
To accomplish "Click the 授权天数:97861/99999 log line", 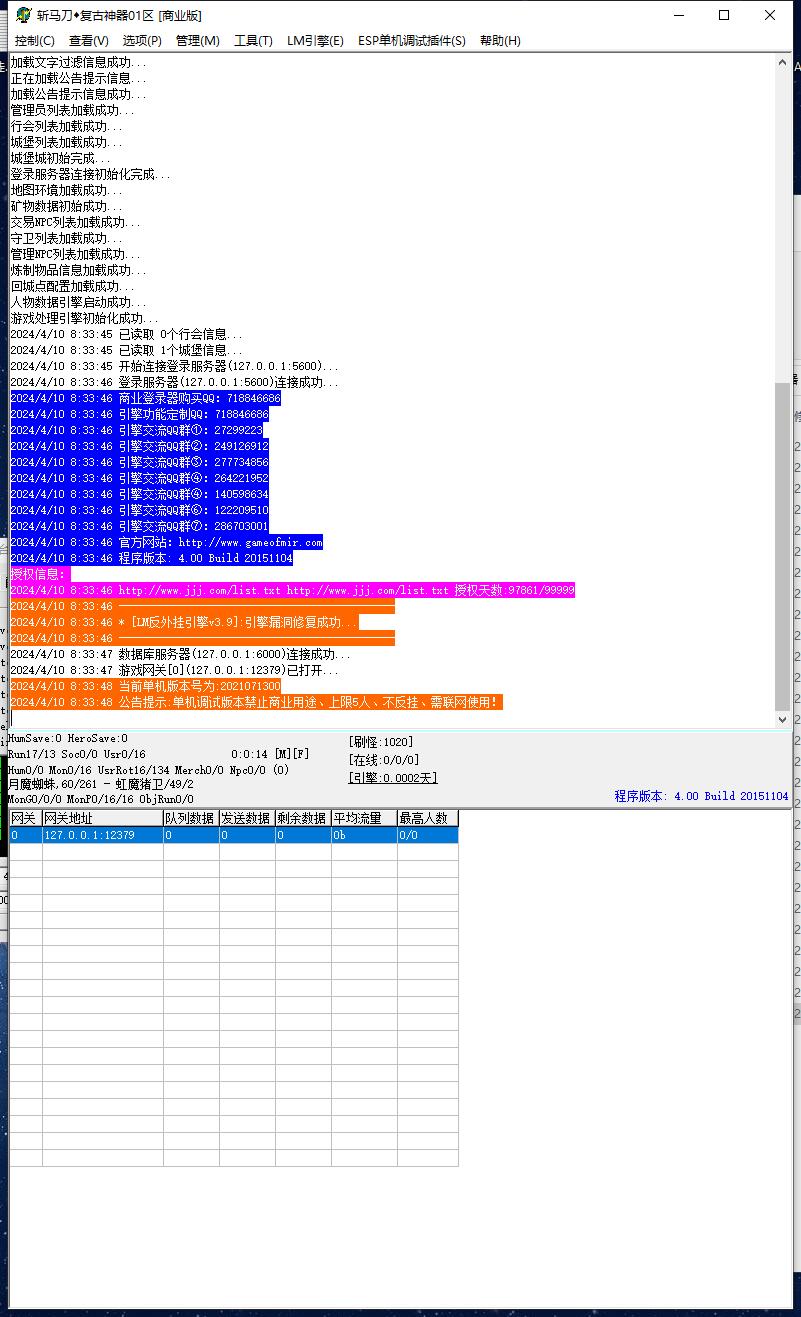I will coord(293,590).
